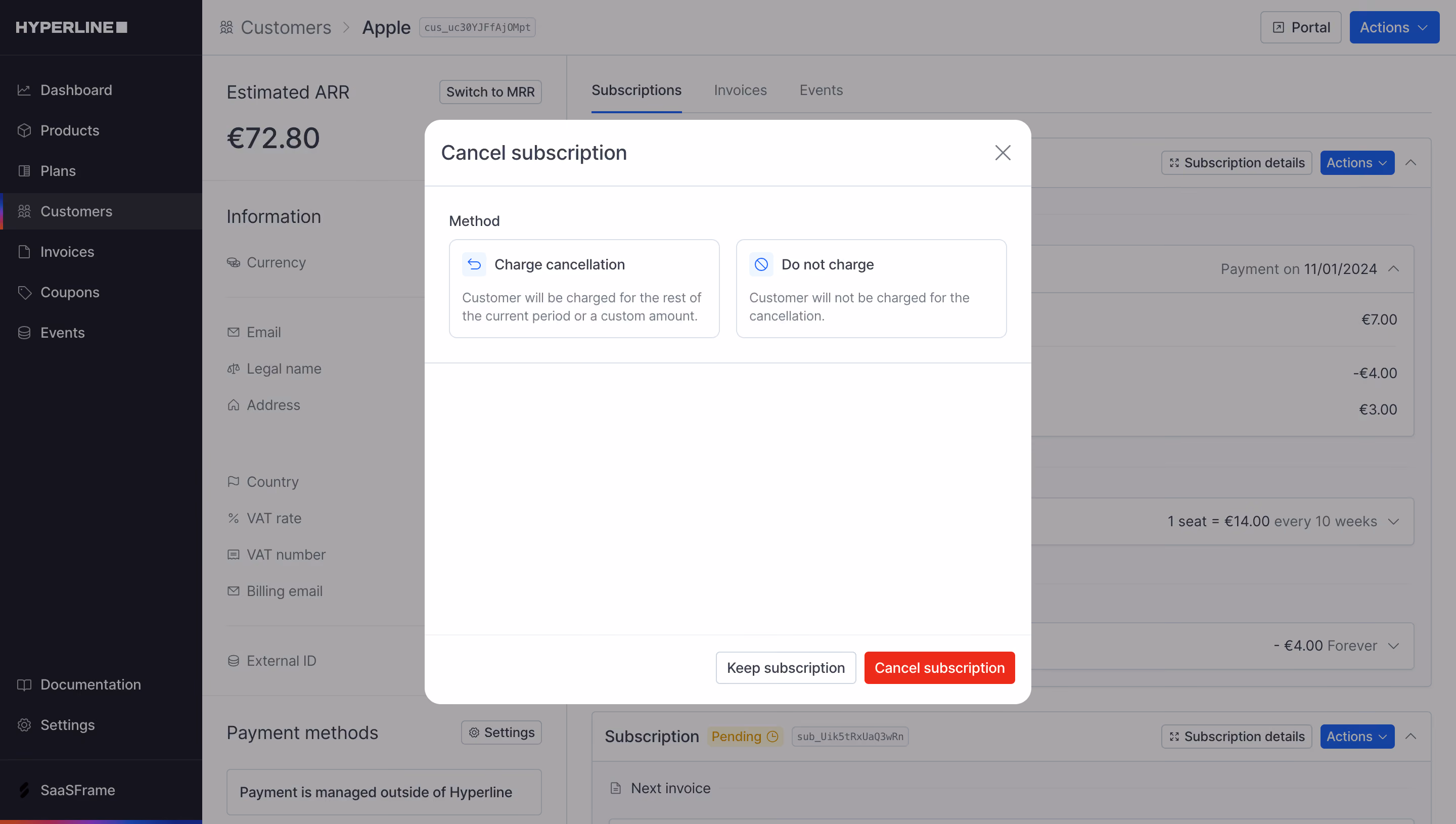Screen dimensions: 1456x824
Task: Click SaaSFrame workspace at sidebar bottom
Action: pyautogui.click(x=77, y=790)
